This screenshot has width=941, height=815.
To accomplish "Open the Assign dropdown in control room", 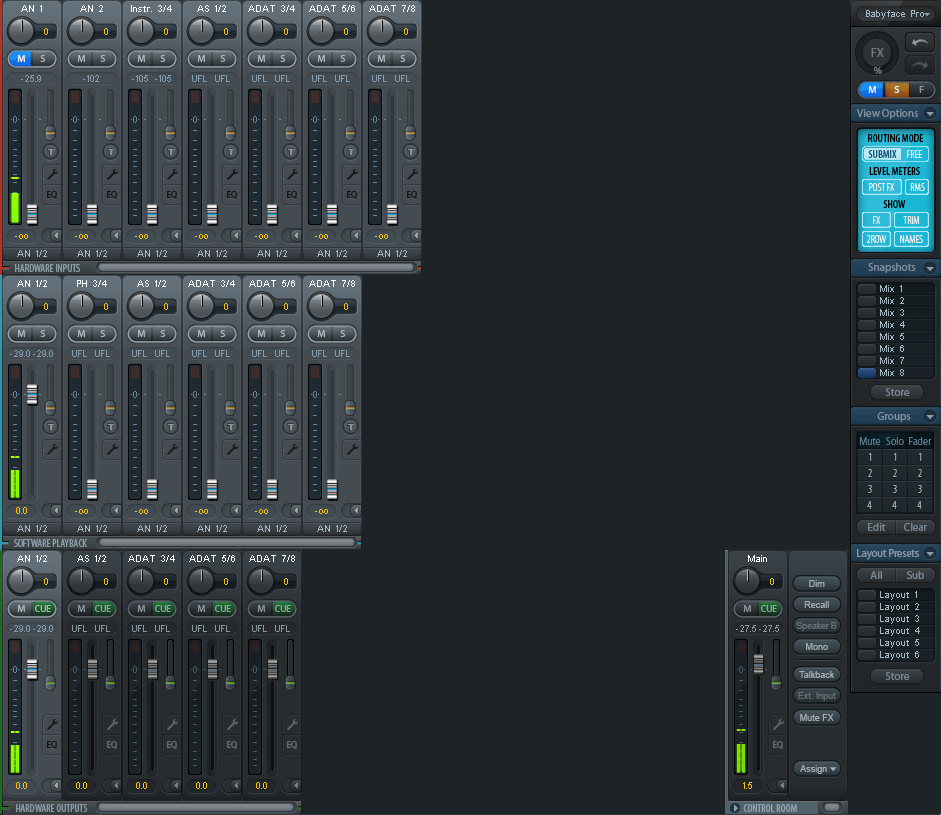I will click(x=817, y=769).
